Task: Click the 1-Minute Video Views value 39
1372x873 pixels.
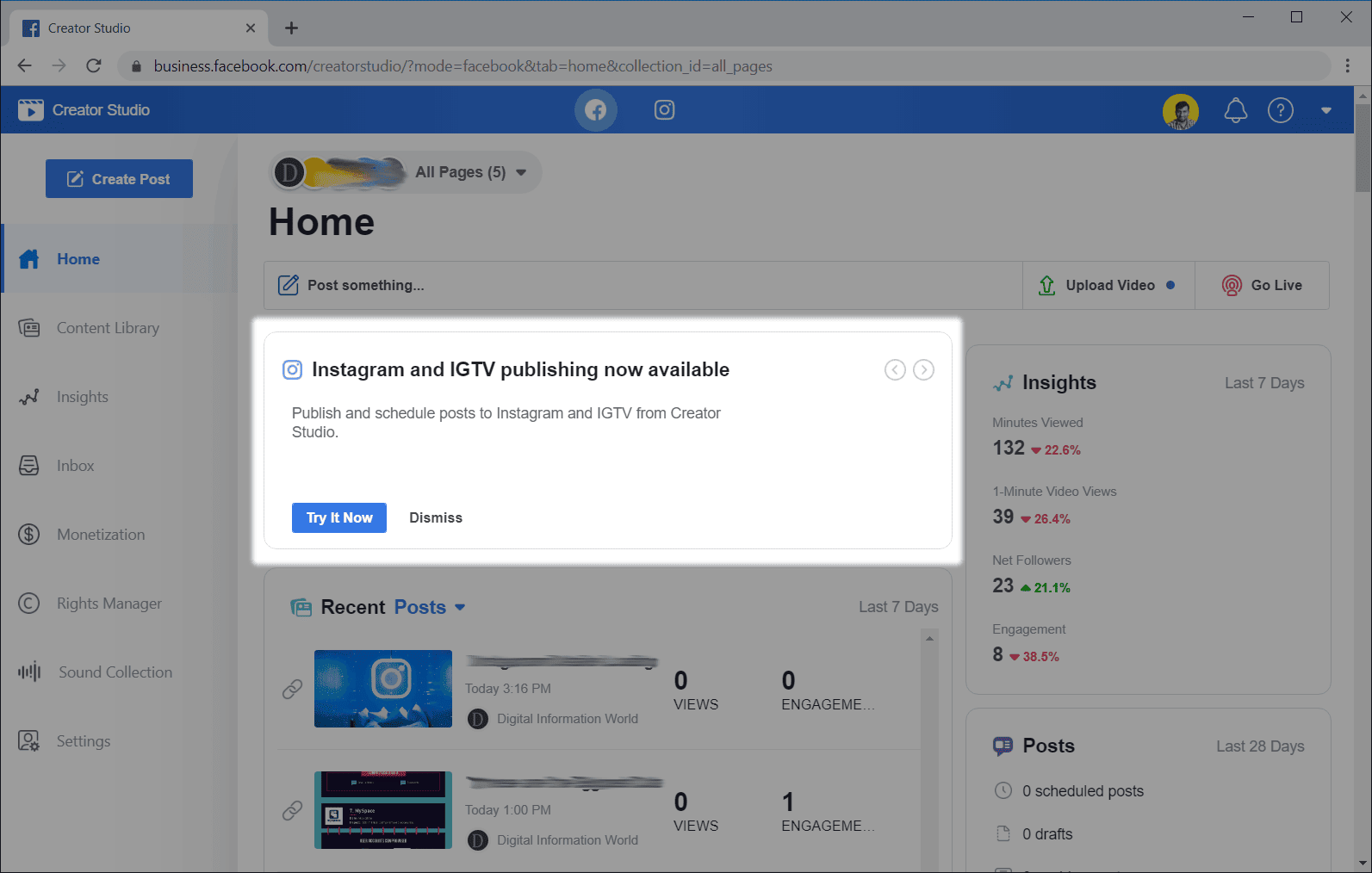Action: click(1003, 517)
